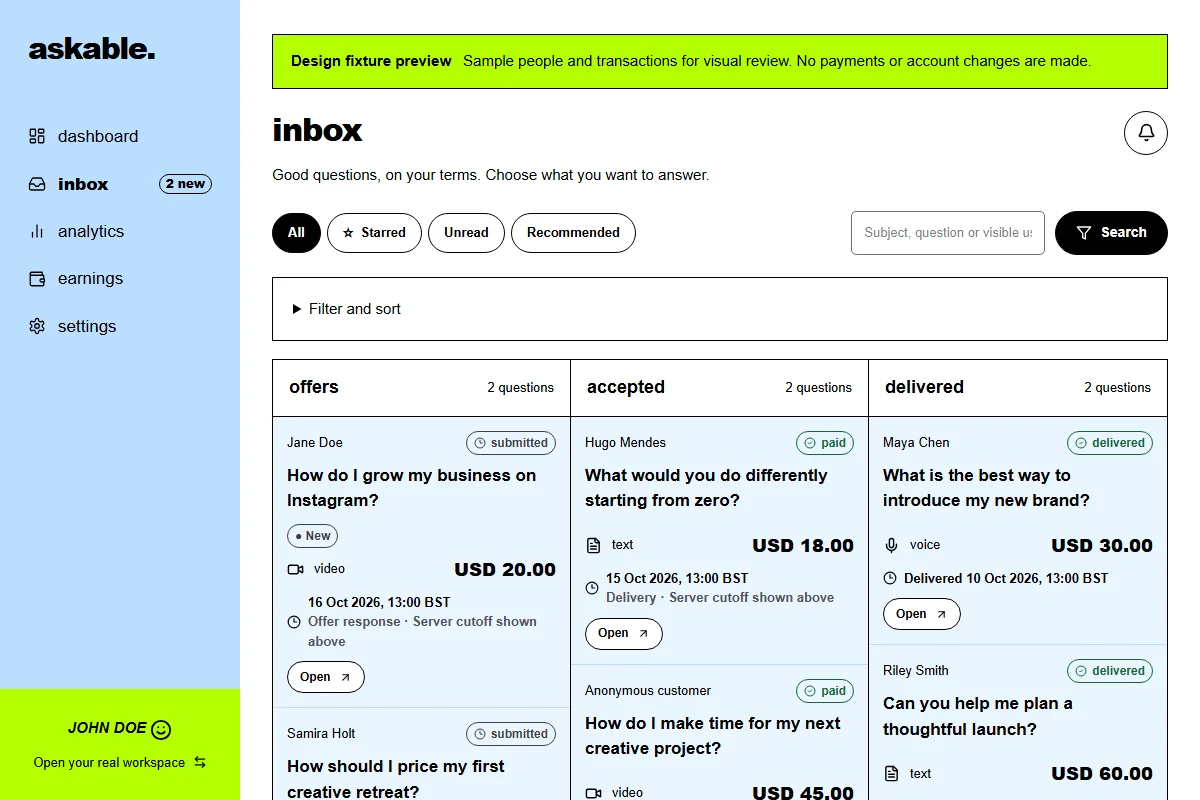Open Jane Doe's Instagram question
The image size is (1200, 800).
[326, 677]
